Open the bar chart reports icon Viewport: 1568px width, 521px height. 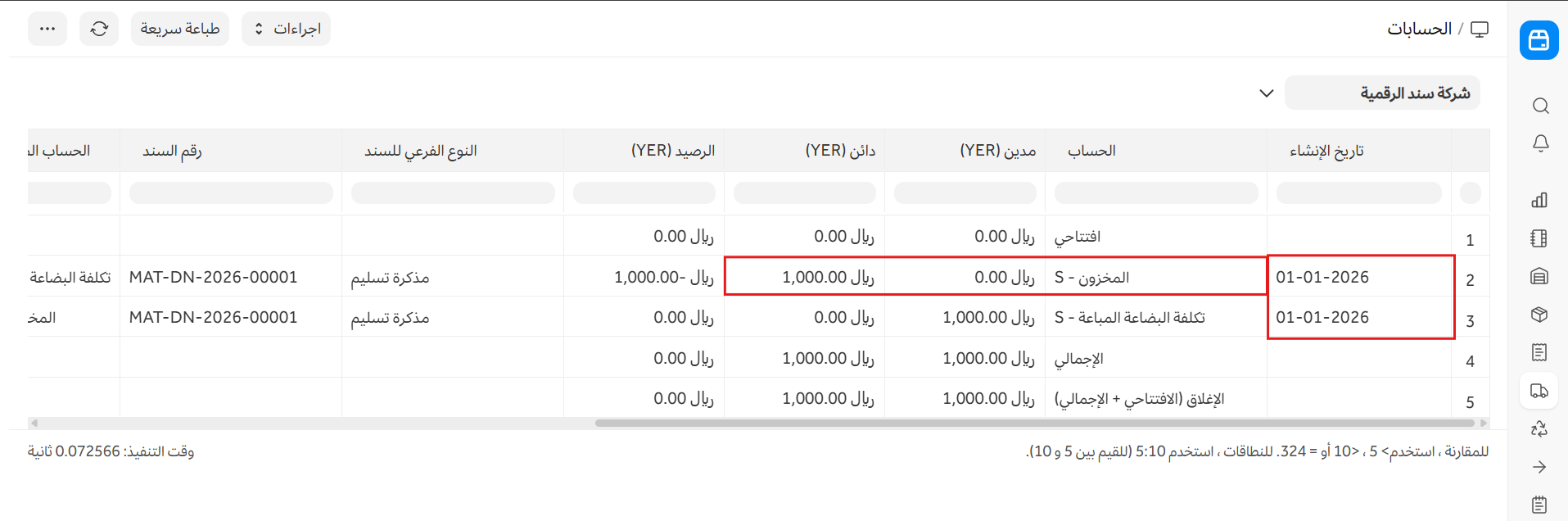pos(1539,200)
